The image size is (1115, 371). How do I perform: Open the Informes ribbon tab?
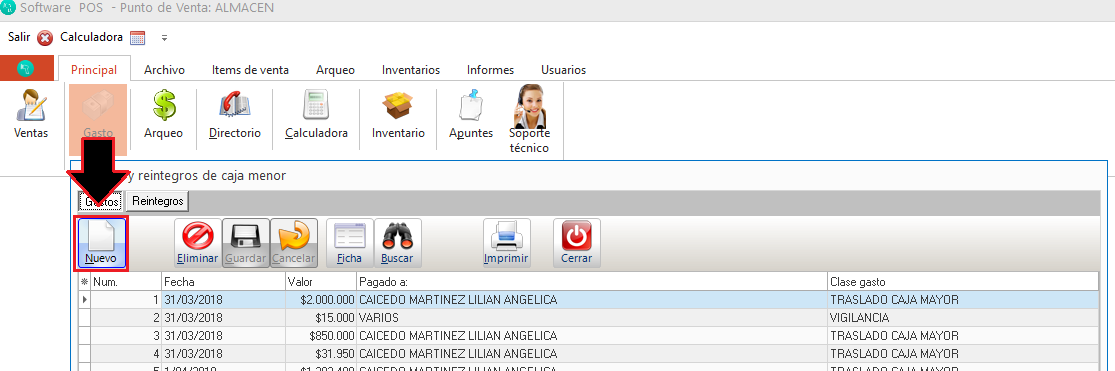pos(491,70)
